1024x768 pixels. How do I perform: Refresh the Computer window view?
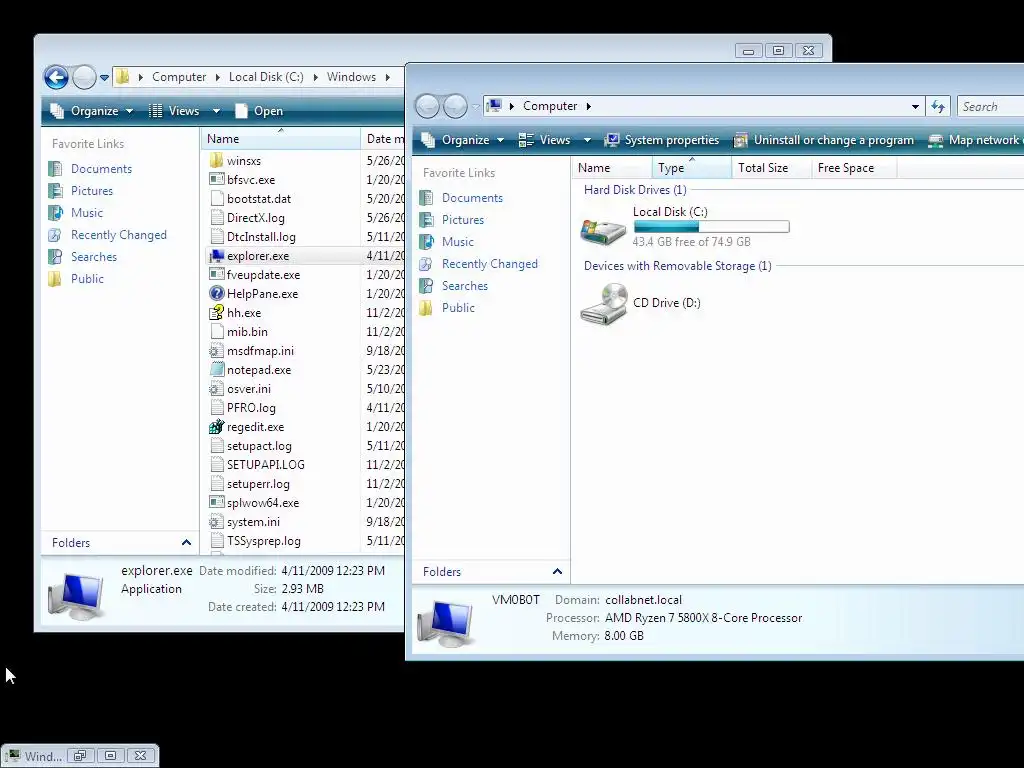tap(938, 106)
